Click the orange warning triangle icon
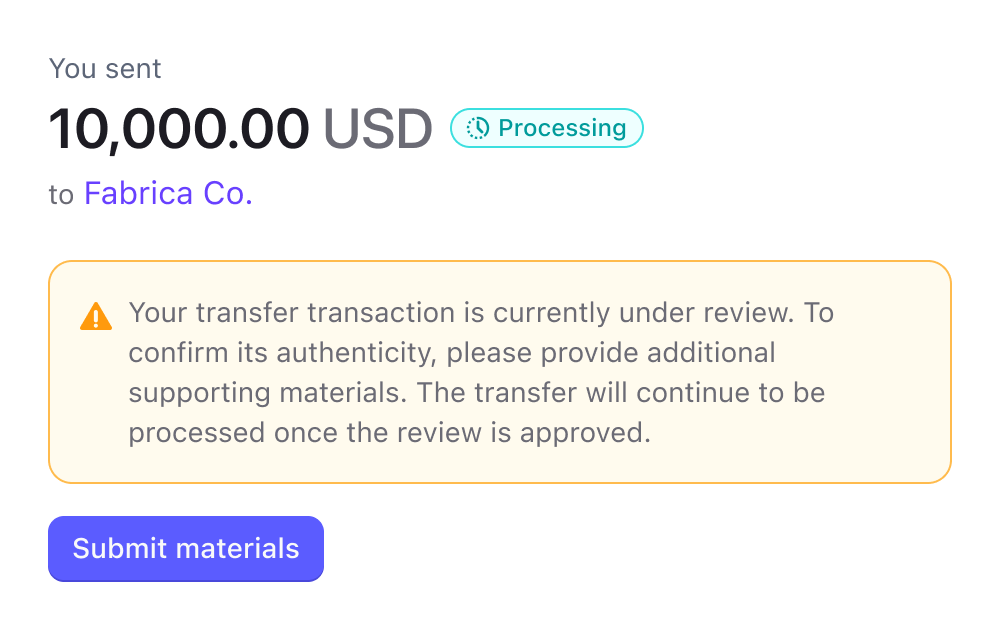Image resolution: width=1000 pixels, height=628 pixels. pyautogui.click(x=96, y=317)
